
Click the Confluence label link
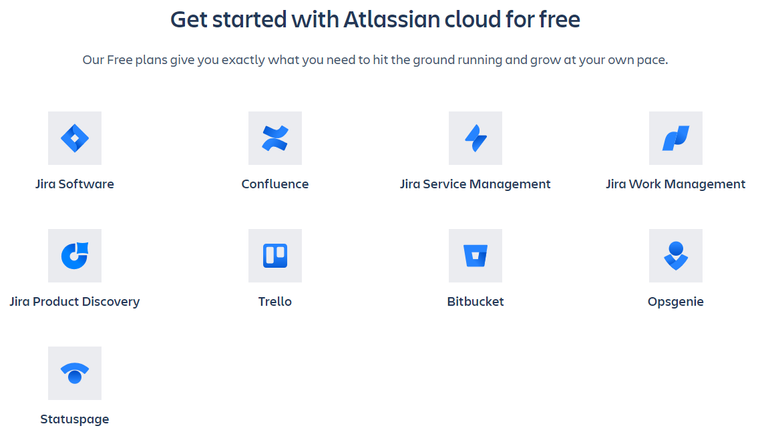click(x=275, y=184)
